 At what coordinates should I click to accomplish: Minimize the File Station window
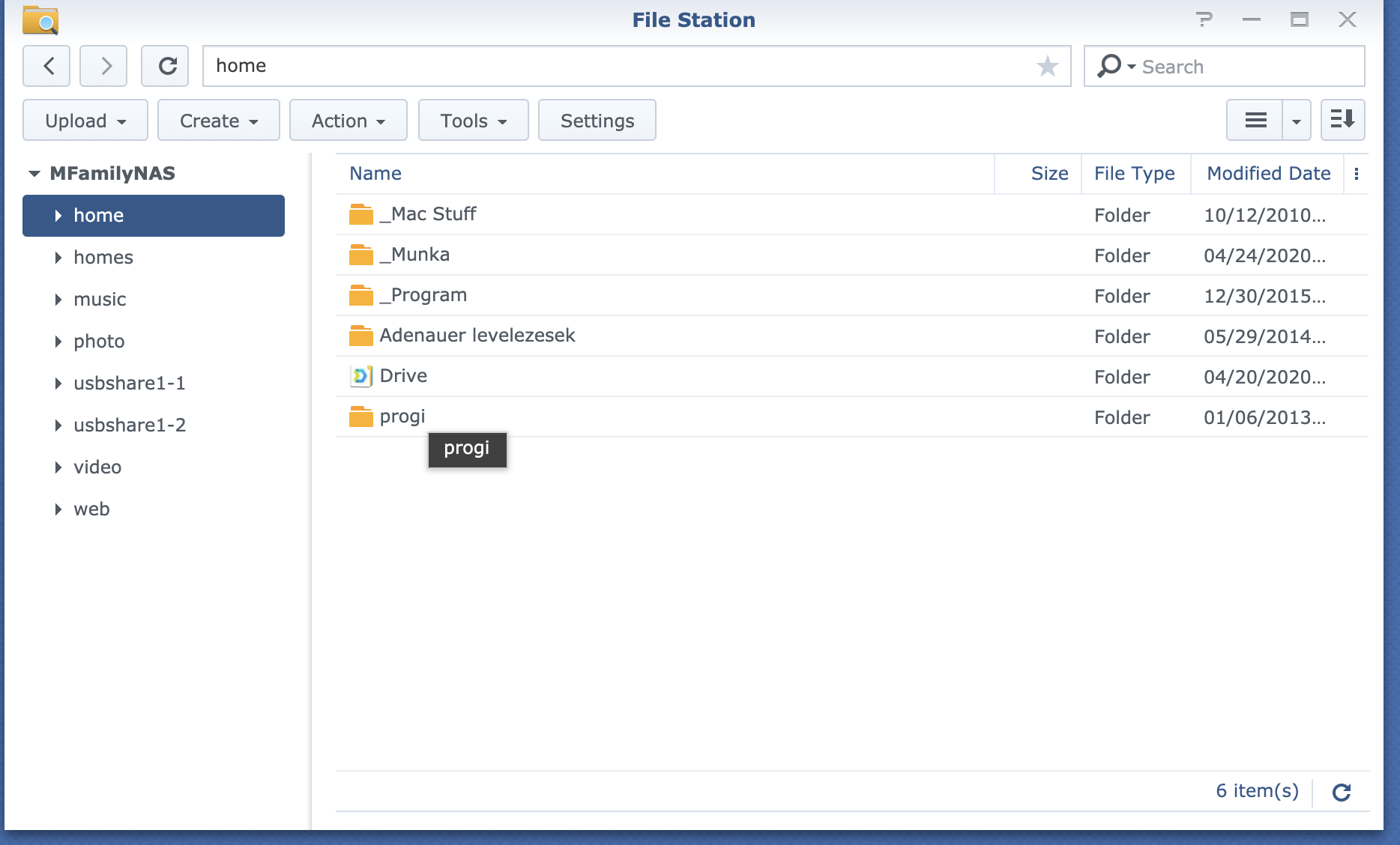(1252, 19)
